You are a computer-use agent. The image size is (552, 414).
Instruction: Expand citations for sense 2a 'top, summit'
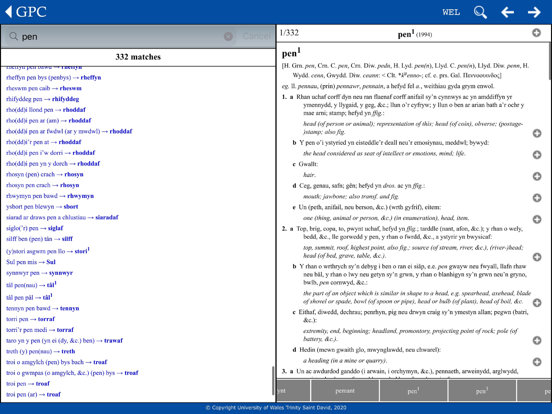pos(537,257)
